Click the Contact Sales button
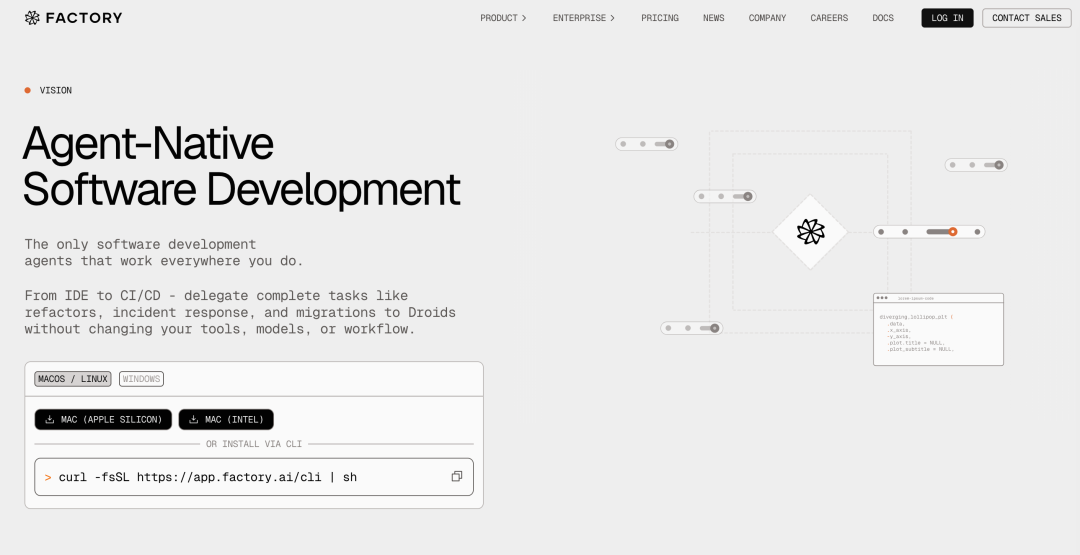 pos(1026,18)
